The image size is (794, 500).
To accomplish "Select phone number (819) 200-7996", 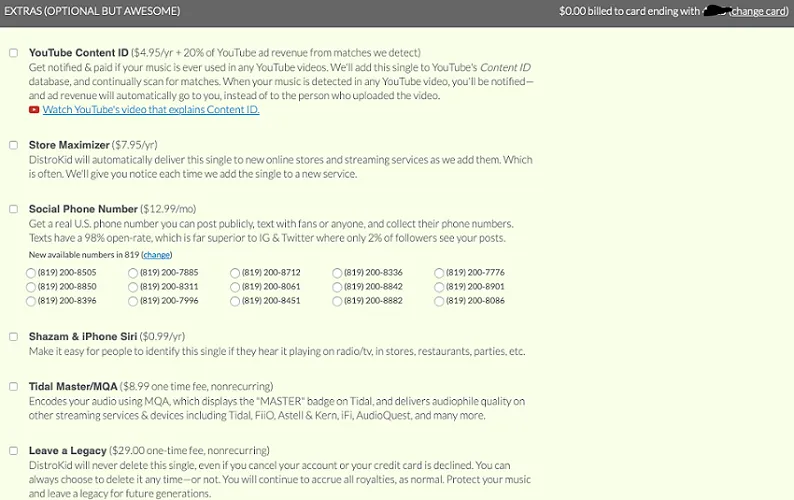I will [133, 301].
